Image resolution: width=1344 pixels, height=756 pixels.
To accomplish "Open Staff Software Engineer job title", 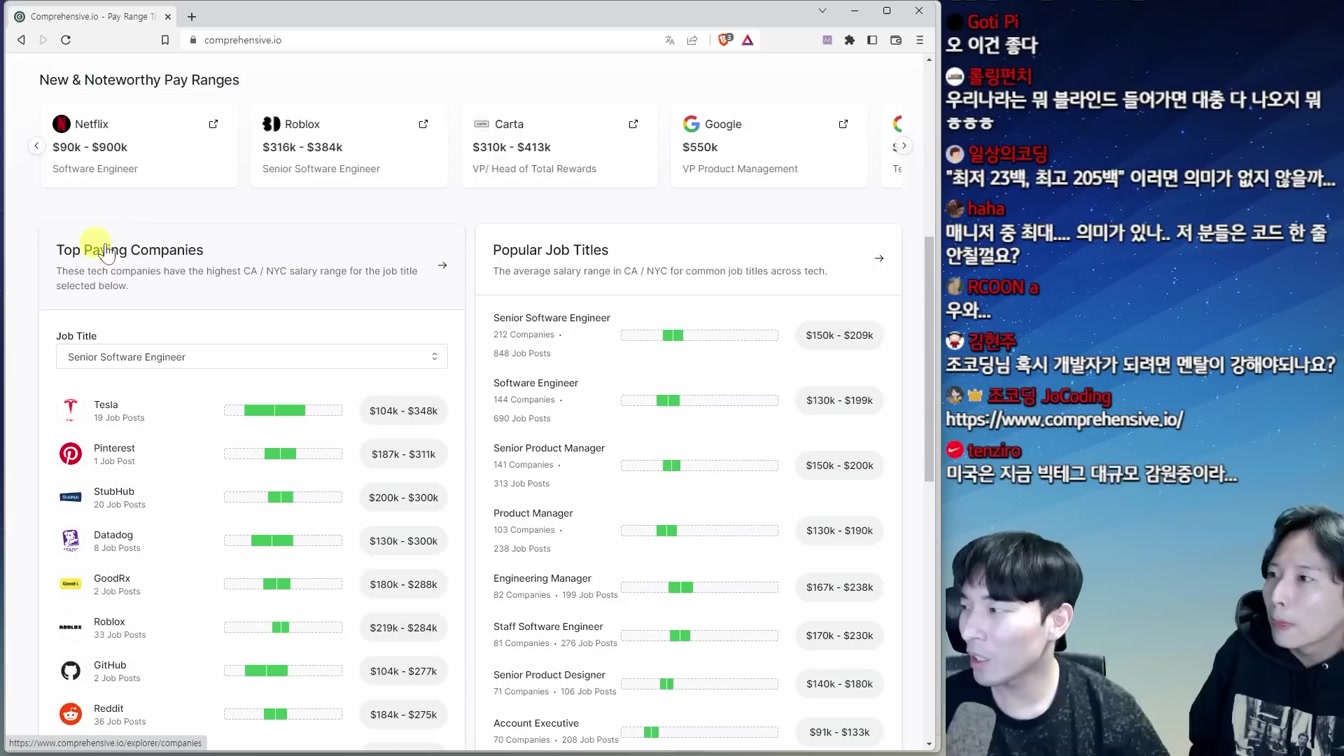I will [689, 635].
